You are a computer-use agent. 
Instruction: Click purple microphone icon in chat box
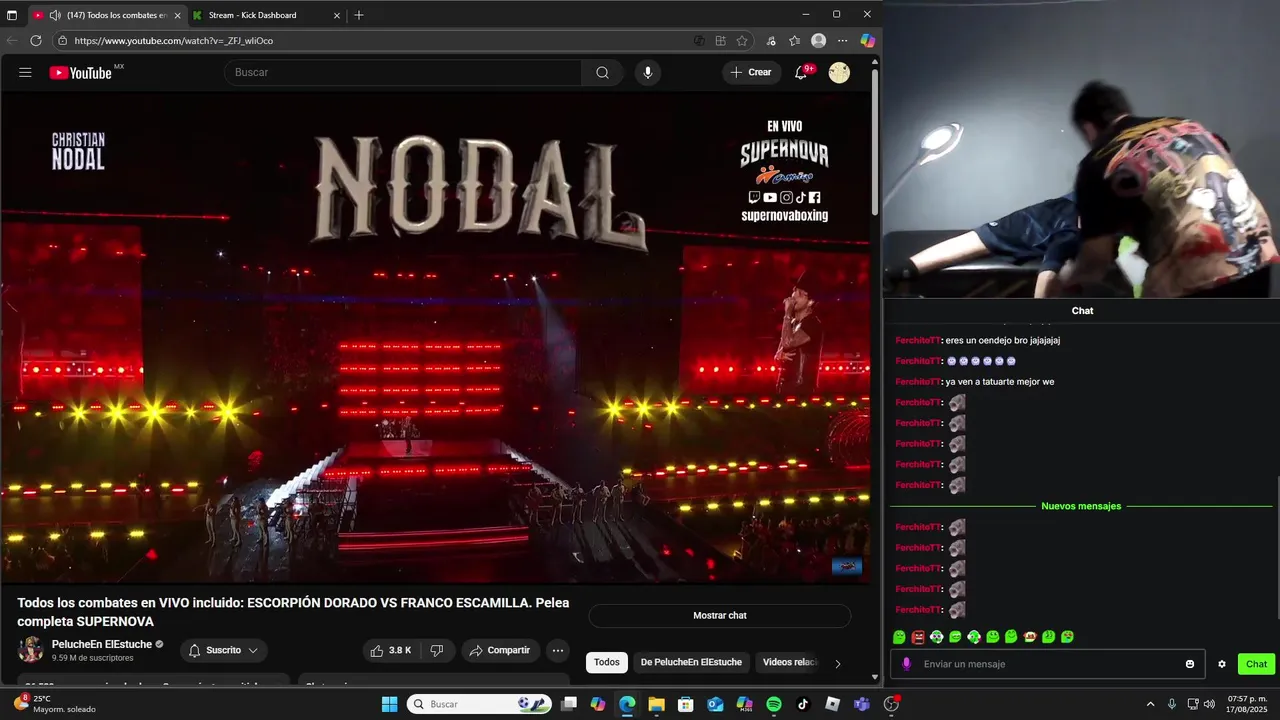[x=907, y=664]
